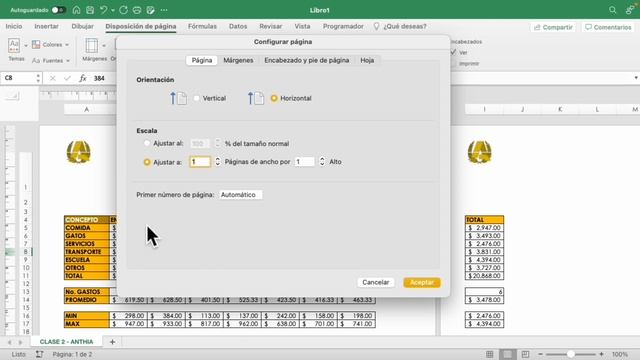
Task: Toggle the Autoguardado switch
Action: pos(59,10)
